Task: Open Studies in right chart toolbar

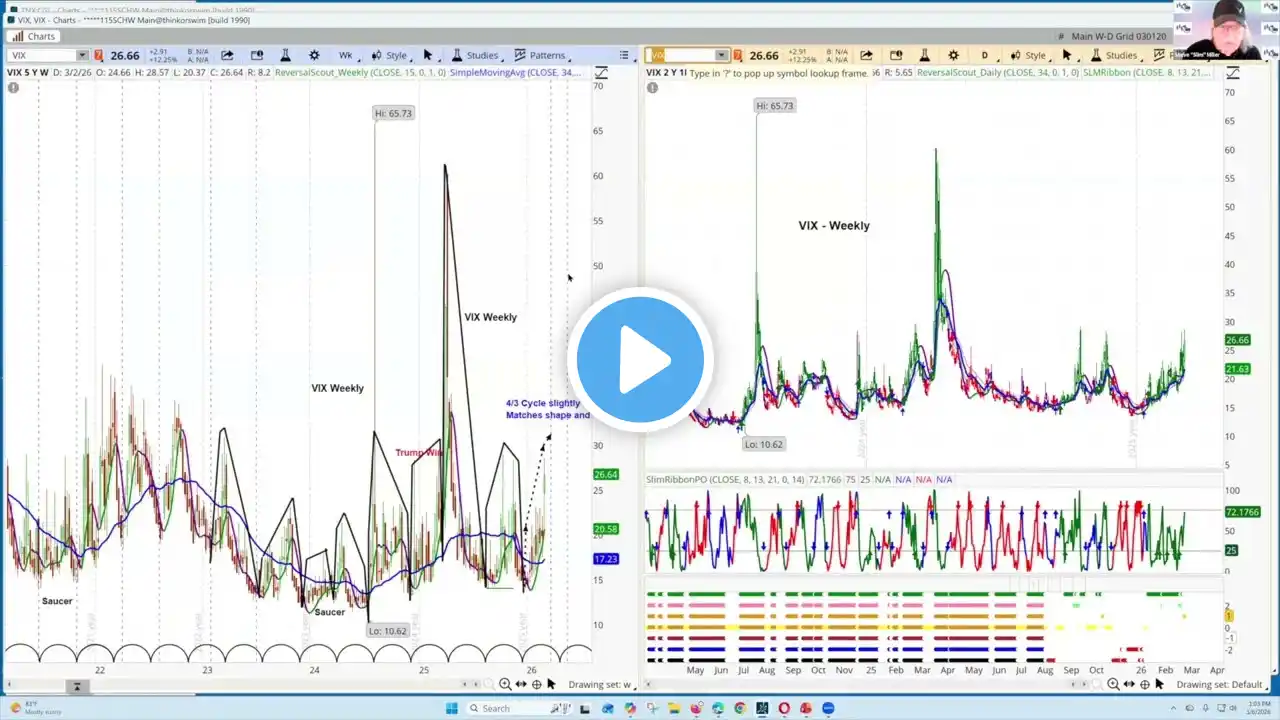Action: (1114, 56)
